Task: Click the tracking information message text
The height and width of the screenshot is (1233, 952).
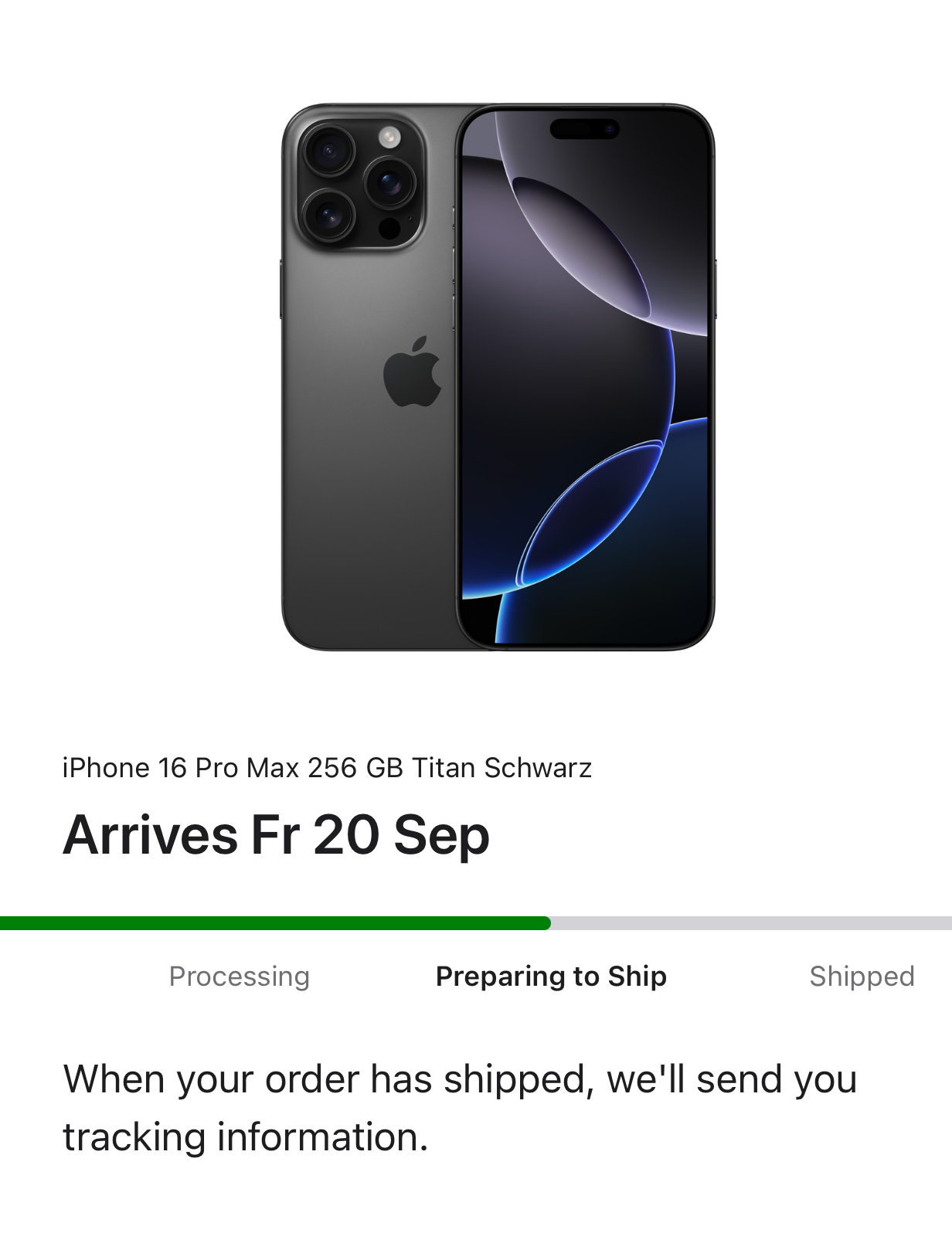Action: tap(460, 1108)
